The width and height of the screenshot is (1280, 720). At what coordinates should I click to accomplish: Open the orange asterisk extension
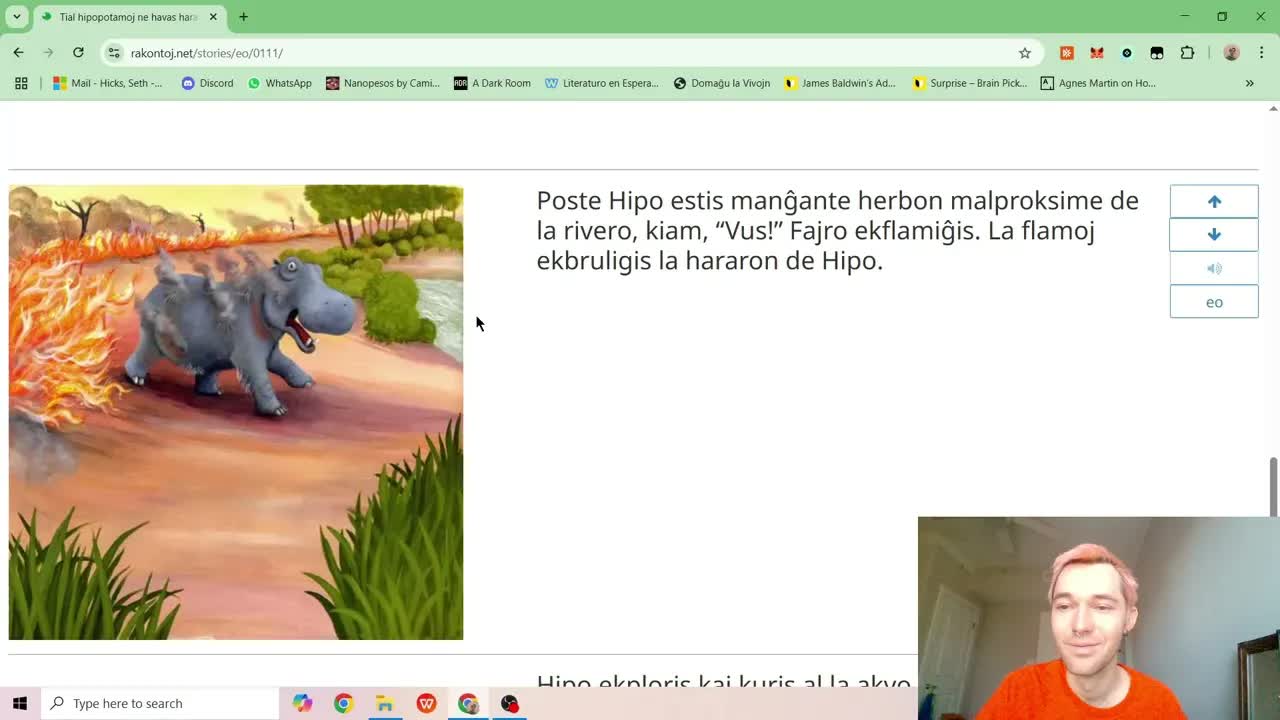click(x=1067, y=53)
